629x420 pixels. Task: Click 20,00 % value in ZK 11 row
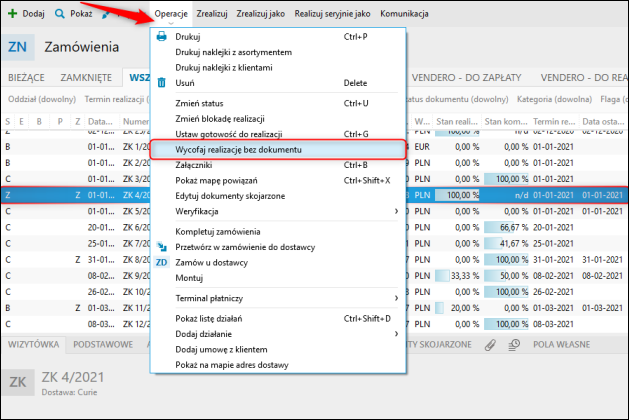click(x=465, y=308)
